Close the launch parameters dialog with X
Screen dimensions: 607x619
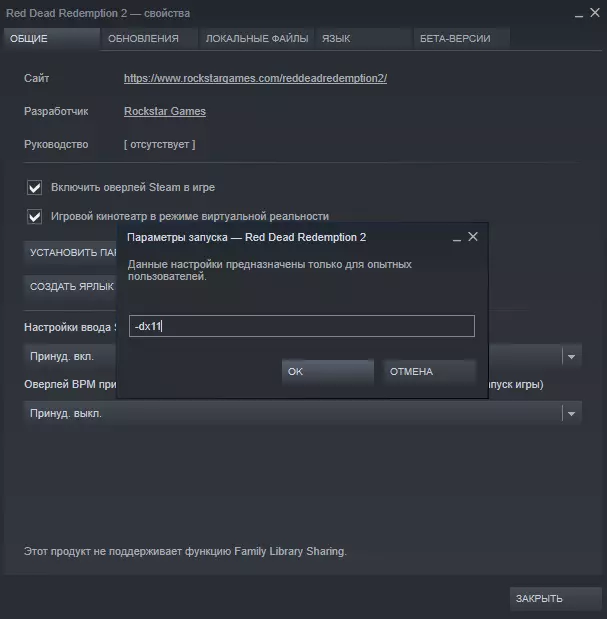[473, 236]
